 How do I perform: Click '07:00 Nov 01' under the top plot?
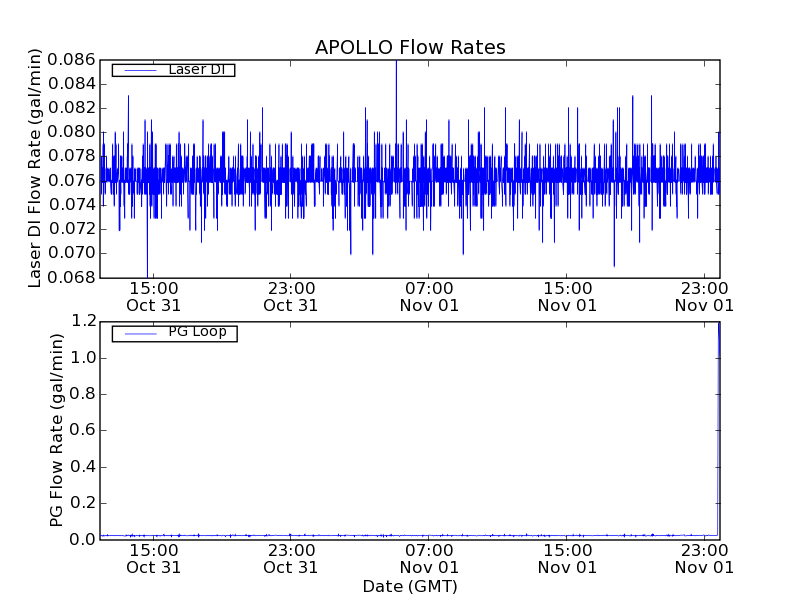click(x=429, y=297)
